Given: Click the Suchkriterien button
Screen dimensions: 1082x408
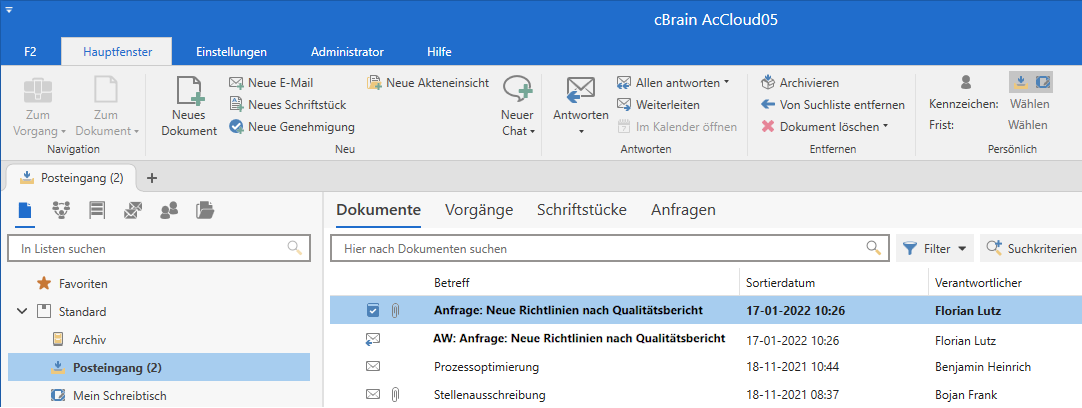Looking at the screenshot, I should (x=1031, y=248).
